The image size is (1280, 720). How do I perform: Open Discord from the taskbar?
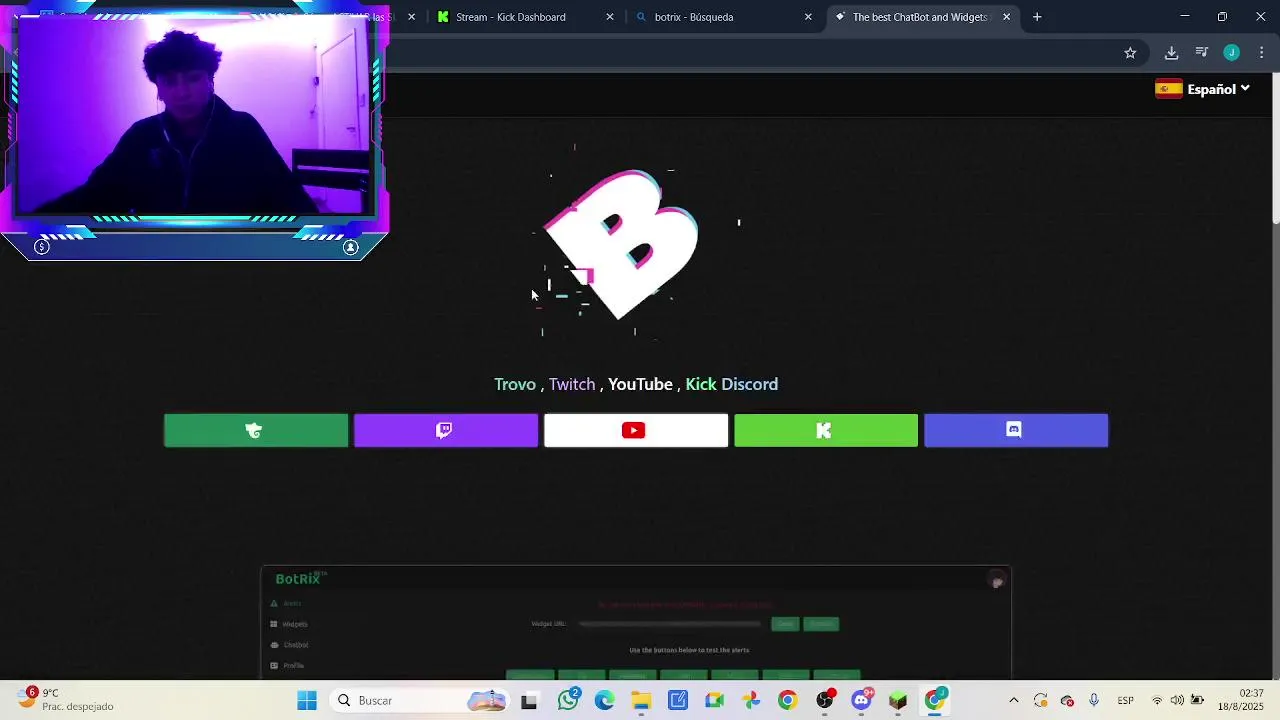pyautogui.click(x=861, y=700)
